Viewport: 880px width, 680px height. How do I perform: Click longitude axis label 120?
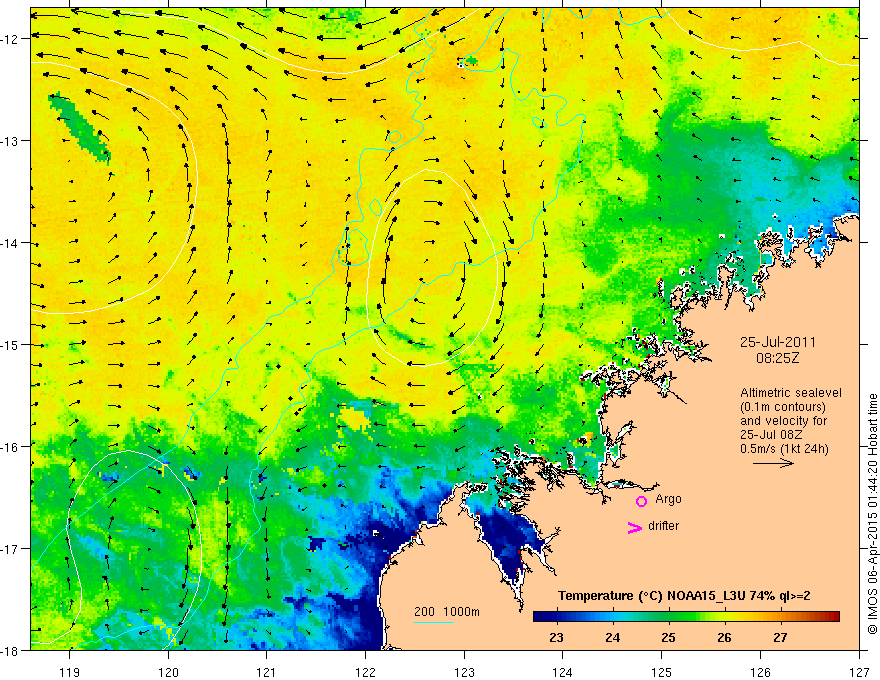(x=168, y=672)
